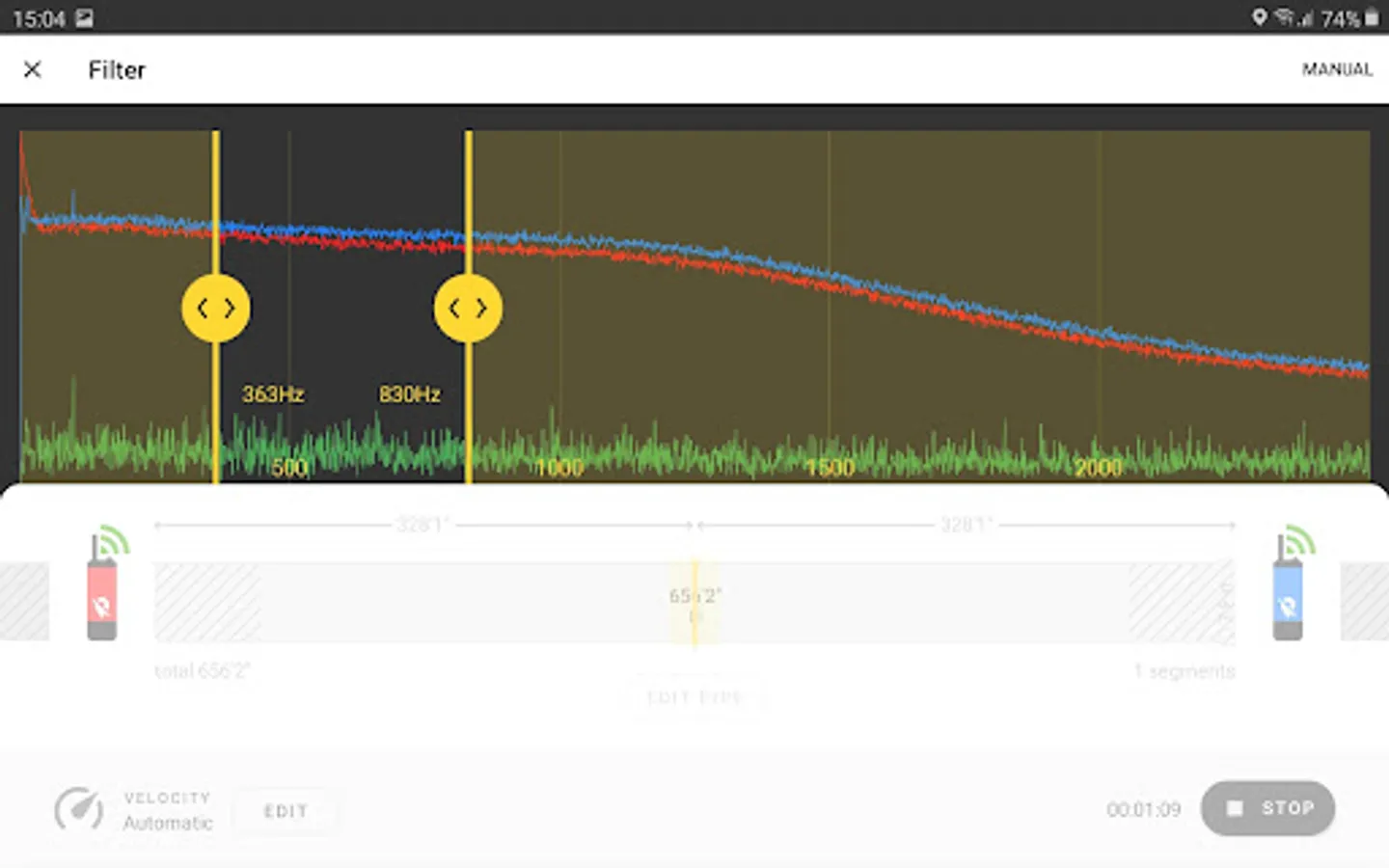1389x868 pixels.
Task: Toggle the muted-signal symbol on the red sensor
Action: coord(100,606)
